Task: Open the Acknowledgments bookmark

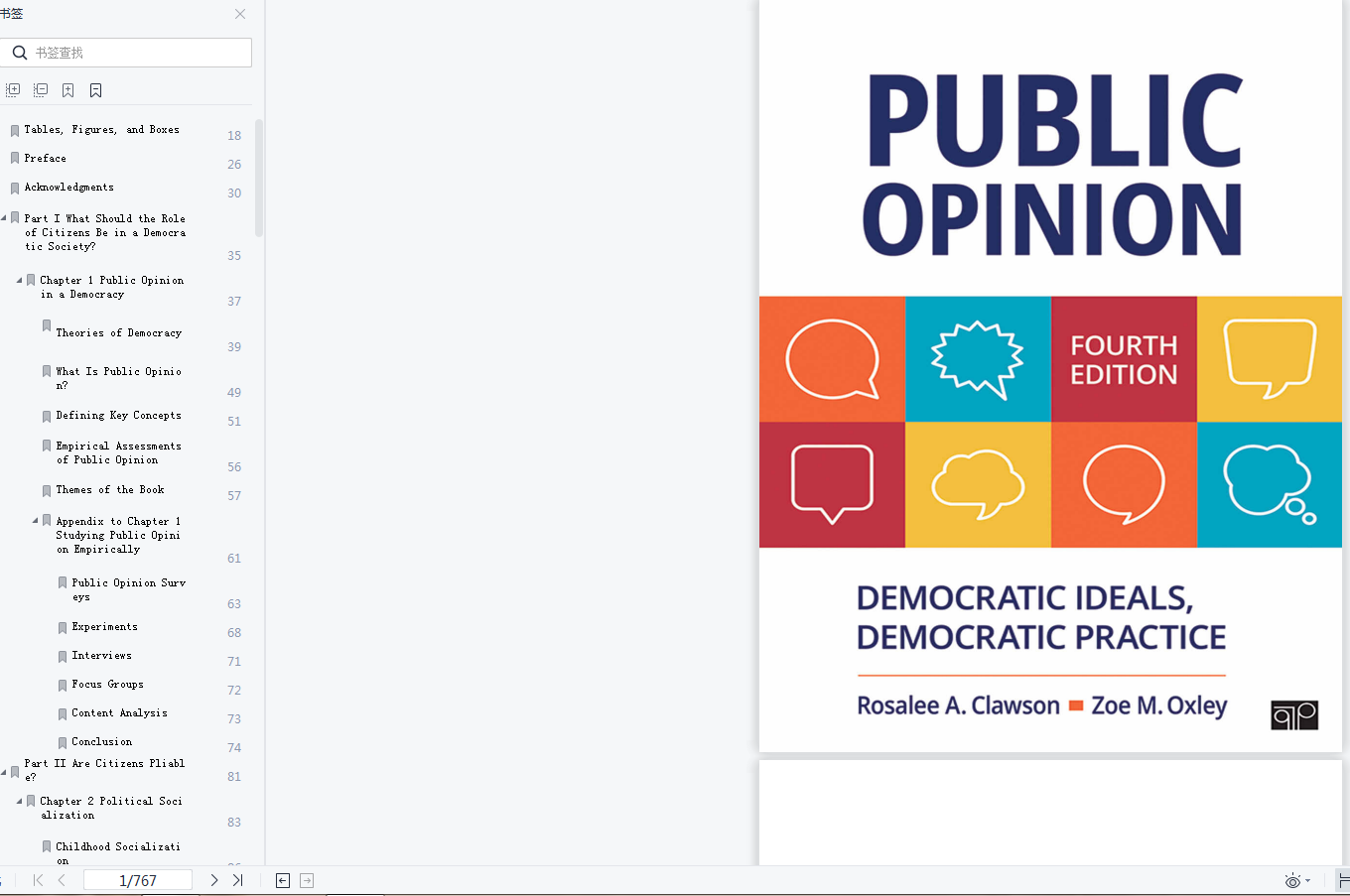Action: coord(68,188)
